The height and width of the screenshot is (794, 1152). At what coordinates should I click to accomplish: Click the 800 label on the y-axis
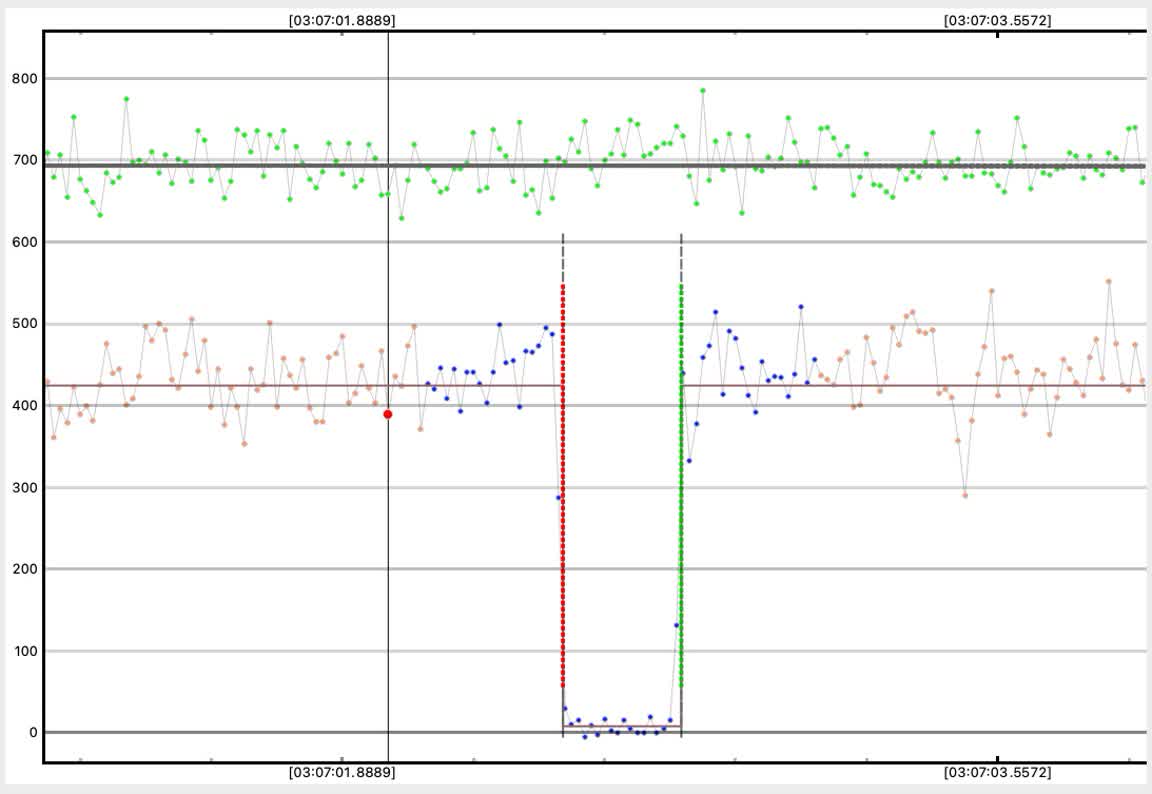click(20, 79)
